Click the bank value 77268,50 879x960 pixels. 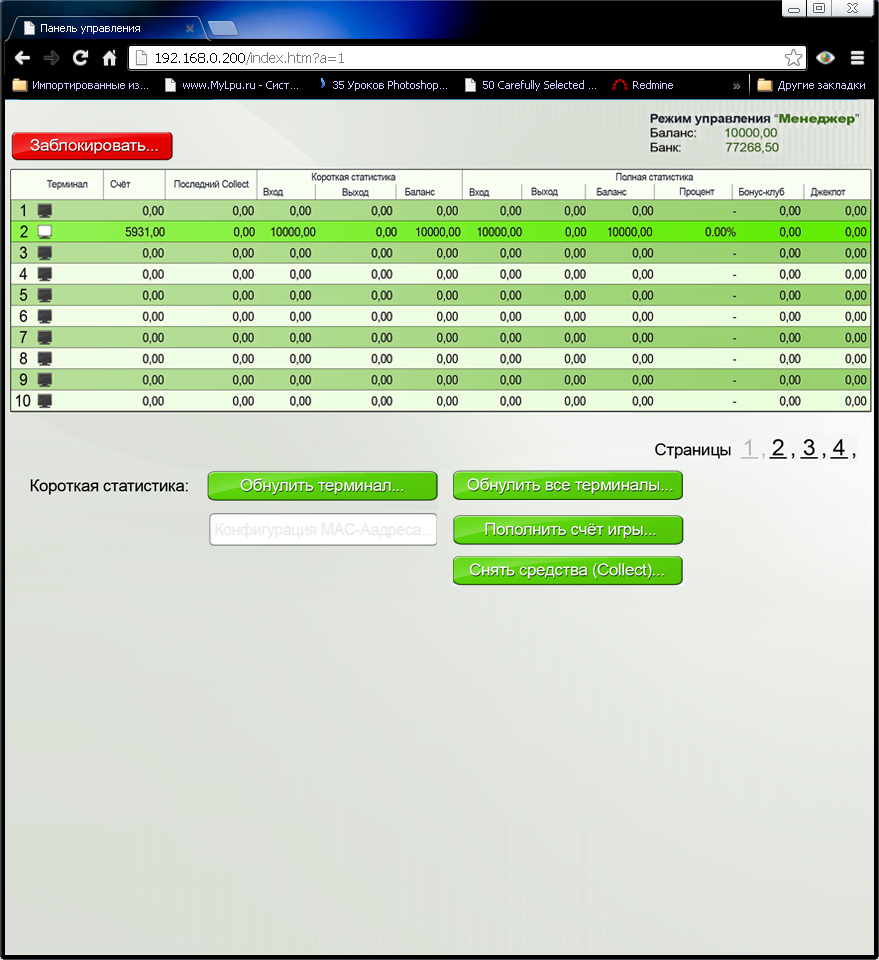tap(752, 148)
